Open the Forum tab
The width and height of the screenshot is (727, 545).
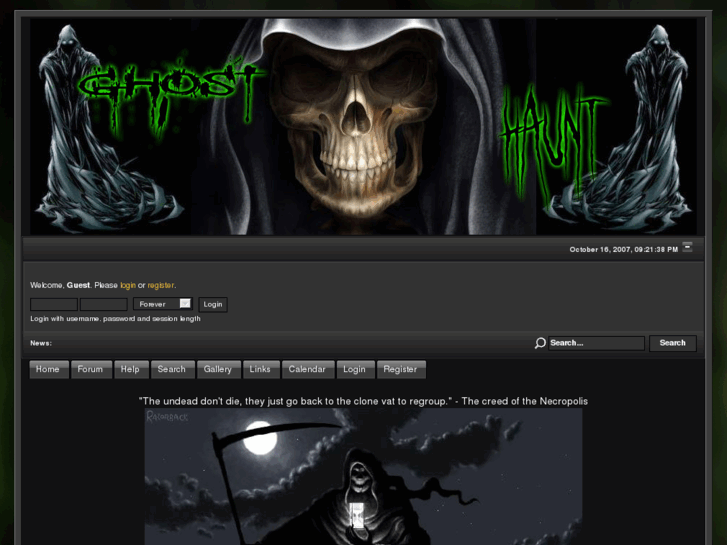tap(91, 370)
